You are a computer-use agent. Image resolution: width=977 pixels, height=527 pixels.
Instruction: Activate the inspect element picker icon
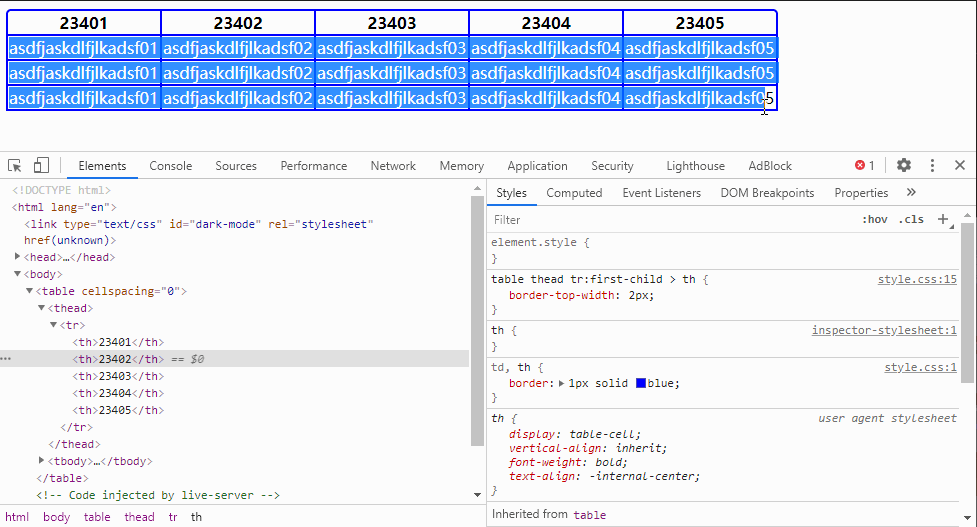[x=15, y=166]
